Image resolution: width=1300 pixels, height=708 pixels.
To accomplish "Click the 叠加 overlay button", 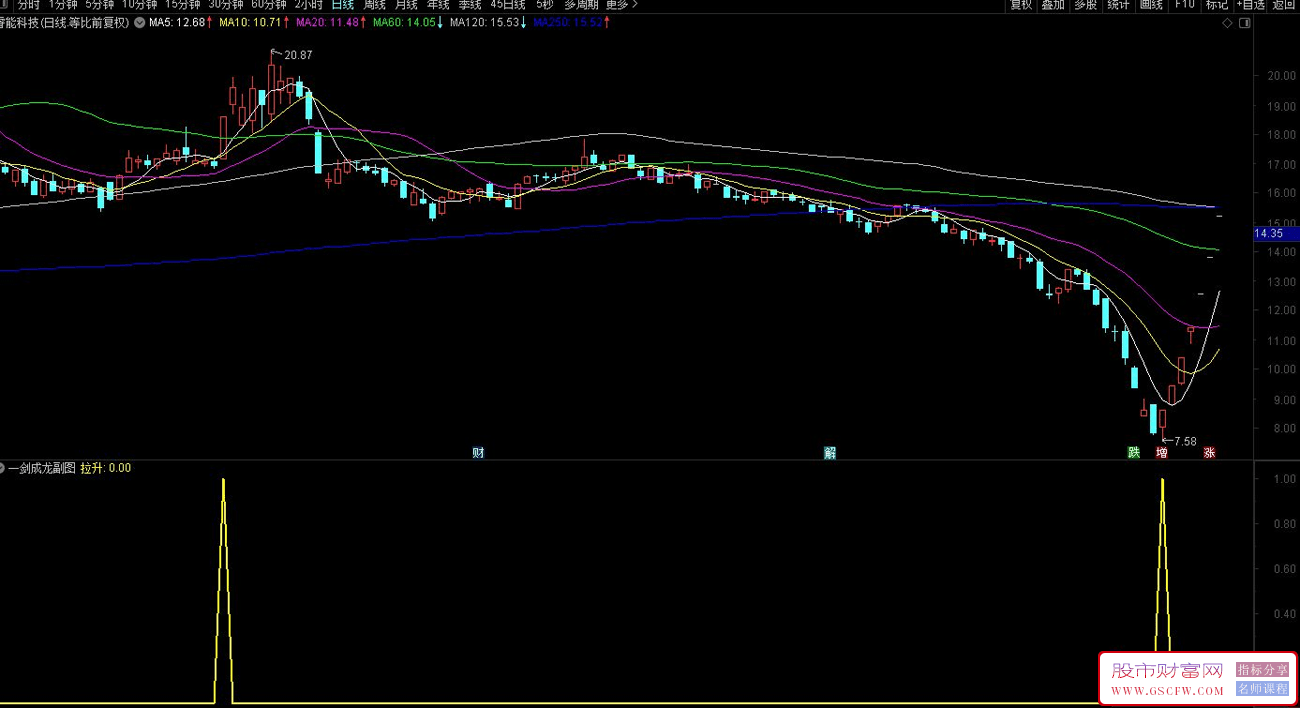I will [1053, 4].
